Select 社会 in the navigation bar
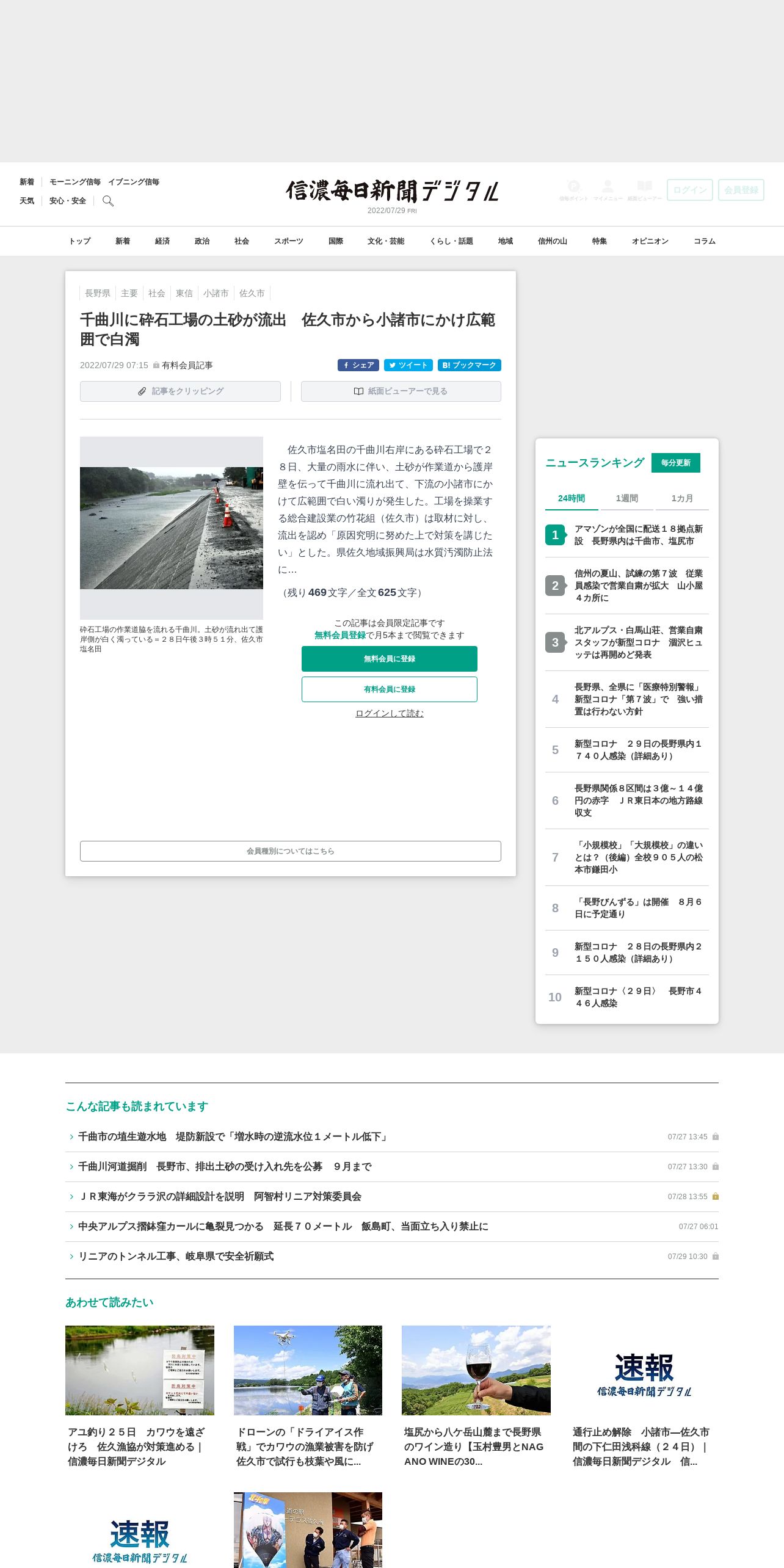The image size is (784, 1568). coord(242,241)
